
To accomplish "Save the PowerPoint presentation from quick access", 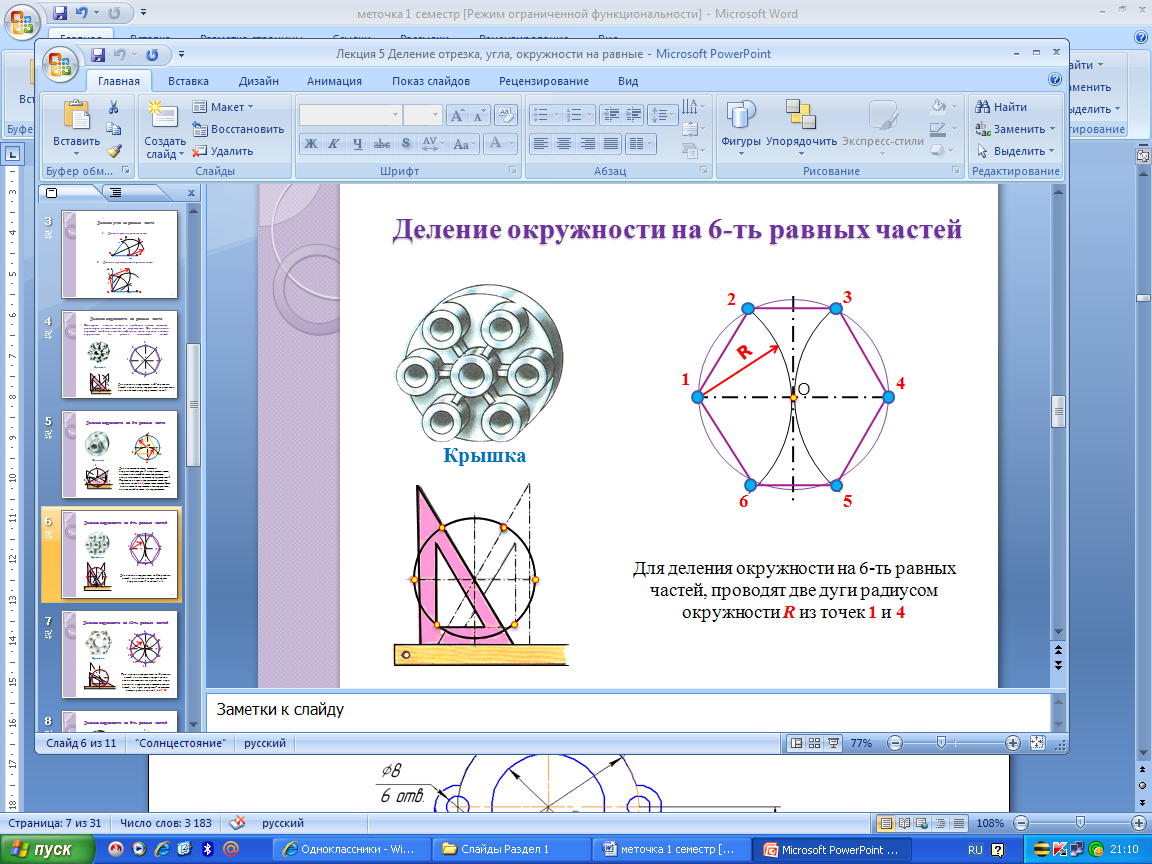I will (x=98, y=54).
